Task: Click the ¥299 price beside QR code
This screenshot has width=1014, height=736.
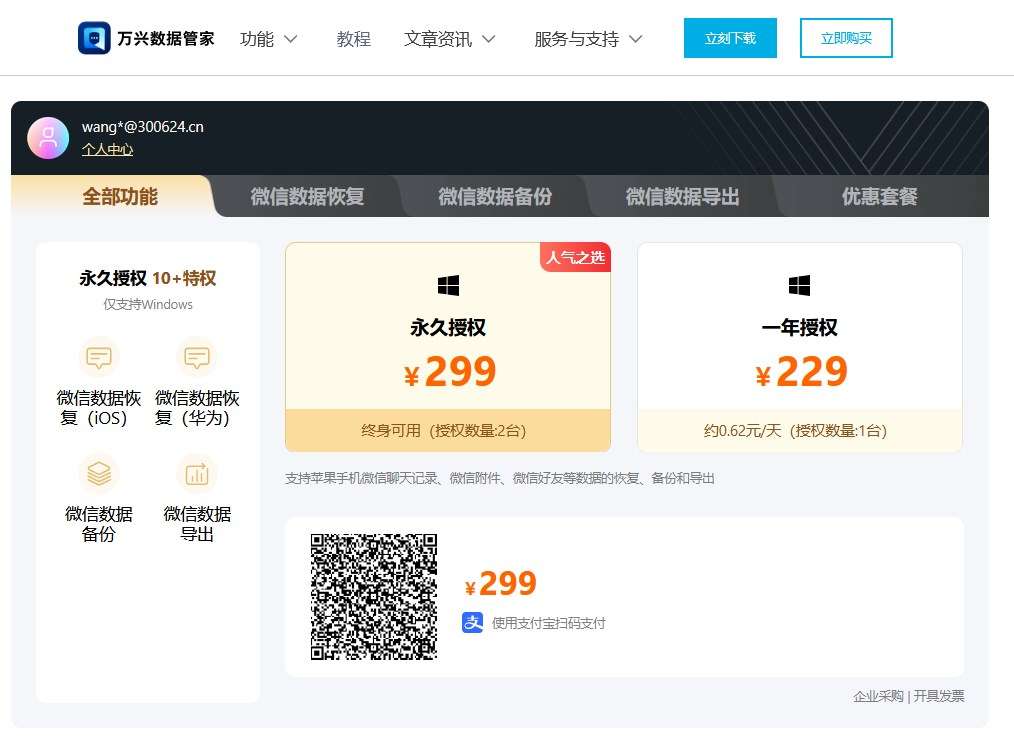Action: pos(501,584)
